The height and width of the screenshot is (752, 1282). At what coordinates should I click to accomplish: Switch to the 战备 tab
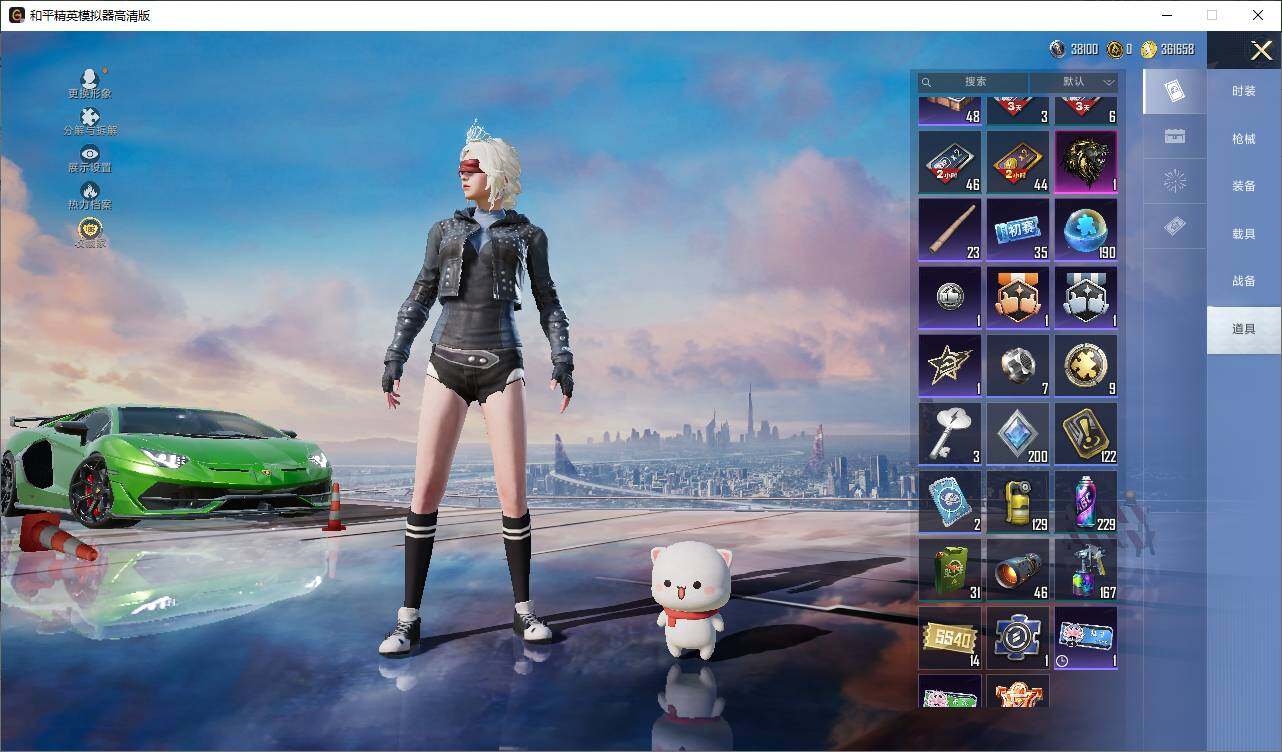pyautogui.click(x=1244, y=281)
